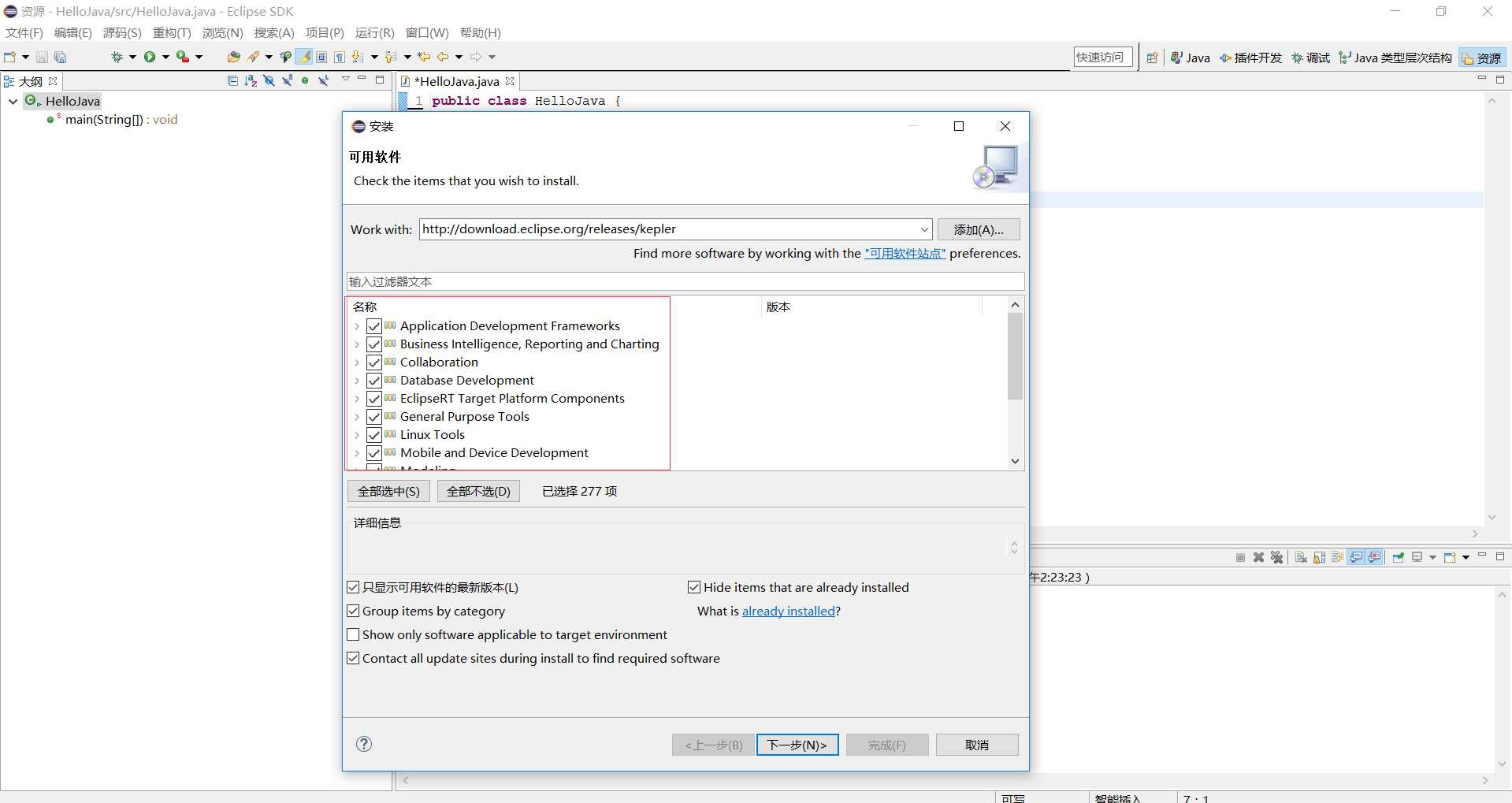This screenshot has width=1512, height=803.
Task: Uncheck Database Development checkbox
Action: pyautogui.click(x=374, y=381)
